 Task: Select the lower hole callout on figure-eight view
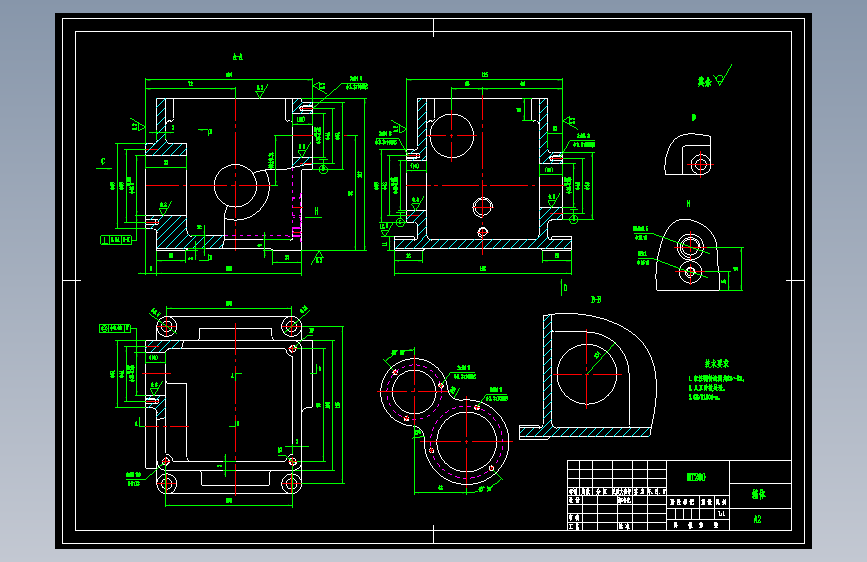coord(496,394)
